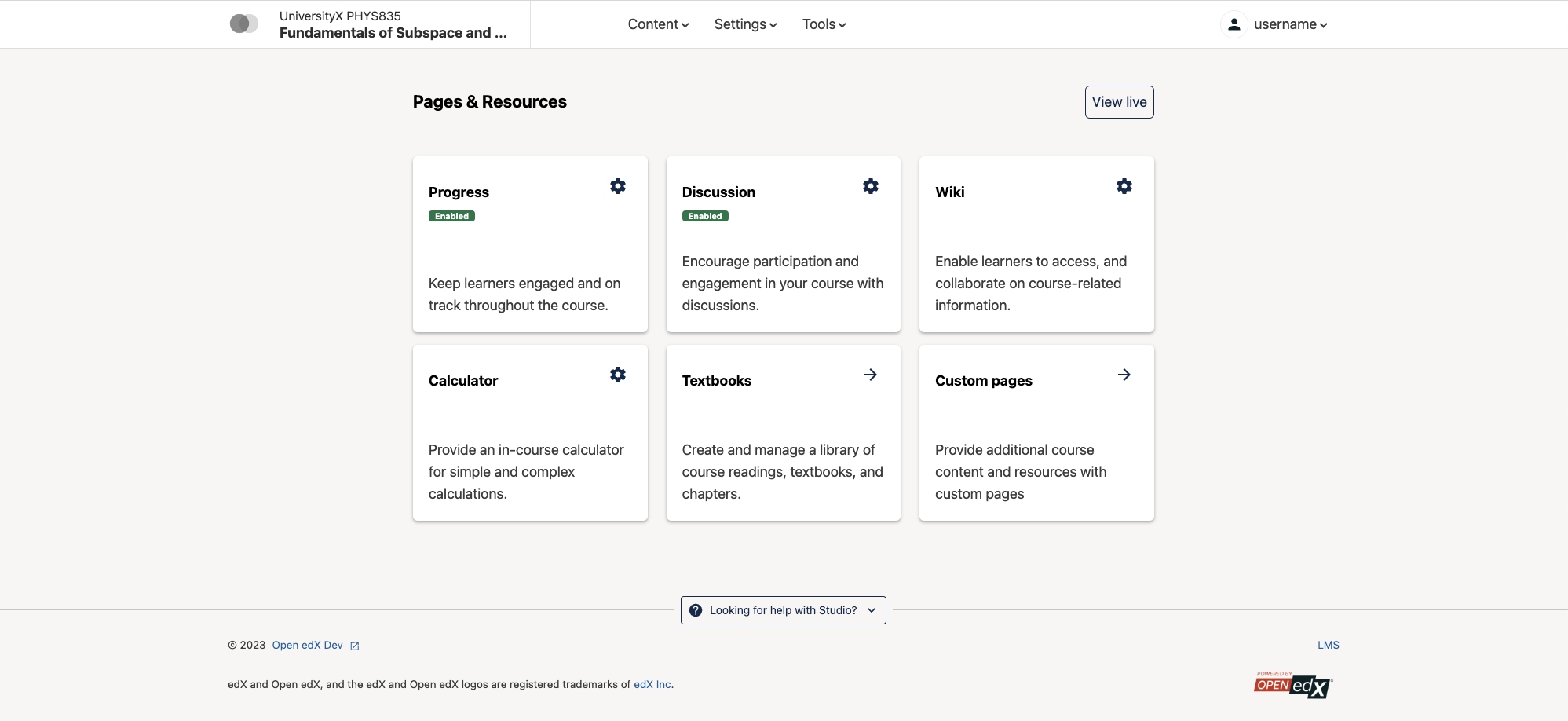Open Progress settings gear icon
1568x721 pixels.
tap(618, 186)
